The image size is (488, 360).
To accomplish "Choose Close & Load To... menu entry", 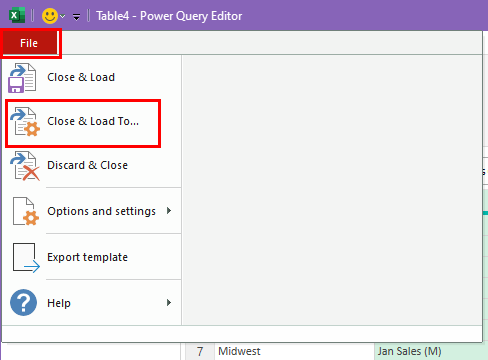I will point(92,121).
